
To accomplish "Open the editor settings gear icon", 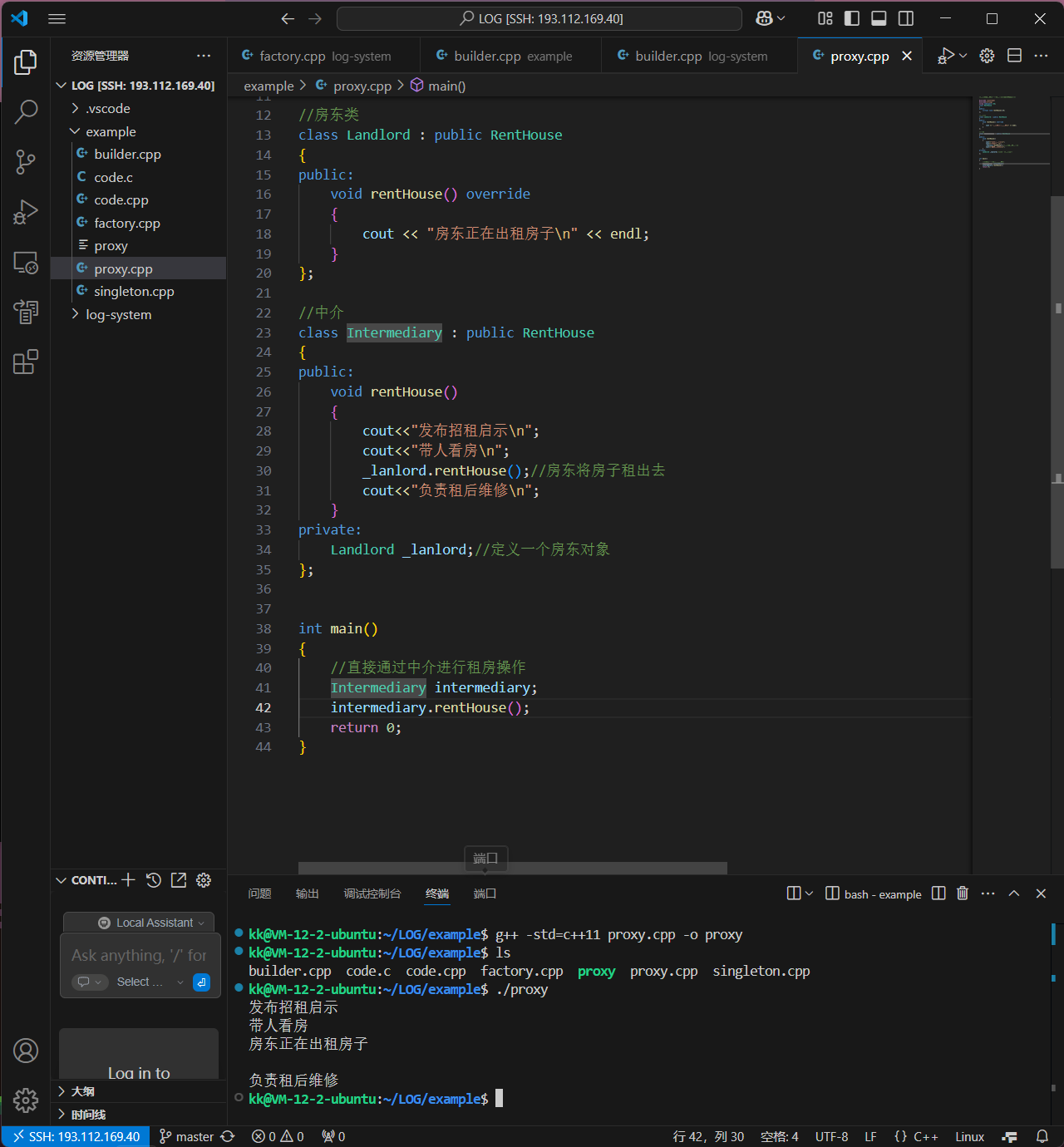I will 987,56.
